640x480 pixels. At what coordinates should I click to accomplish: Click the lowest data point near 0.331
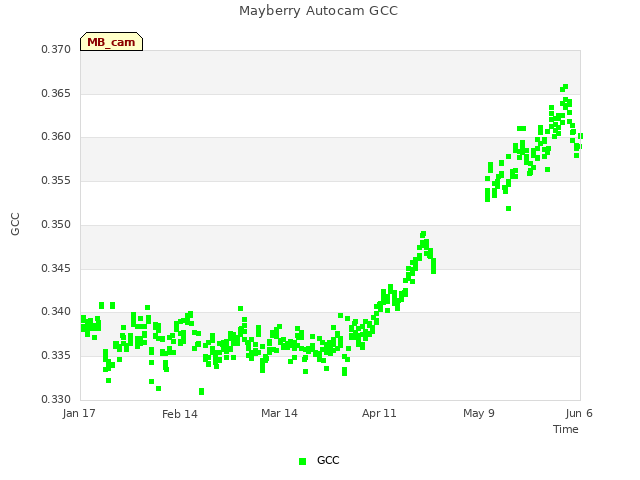pyautogui.click(x=201, y=391)
